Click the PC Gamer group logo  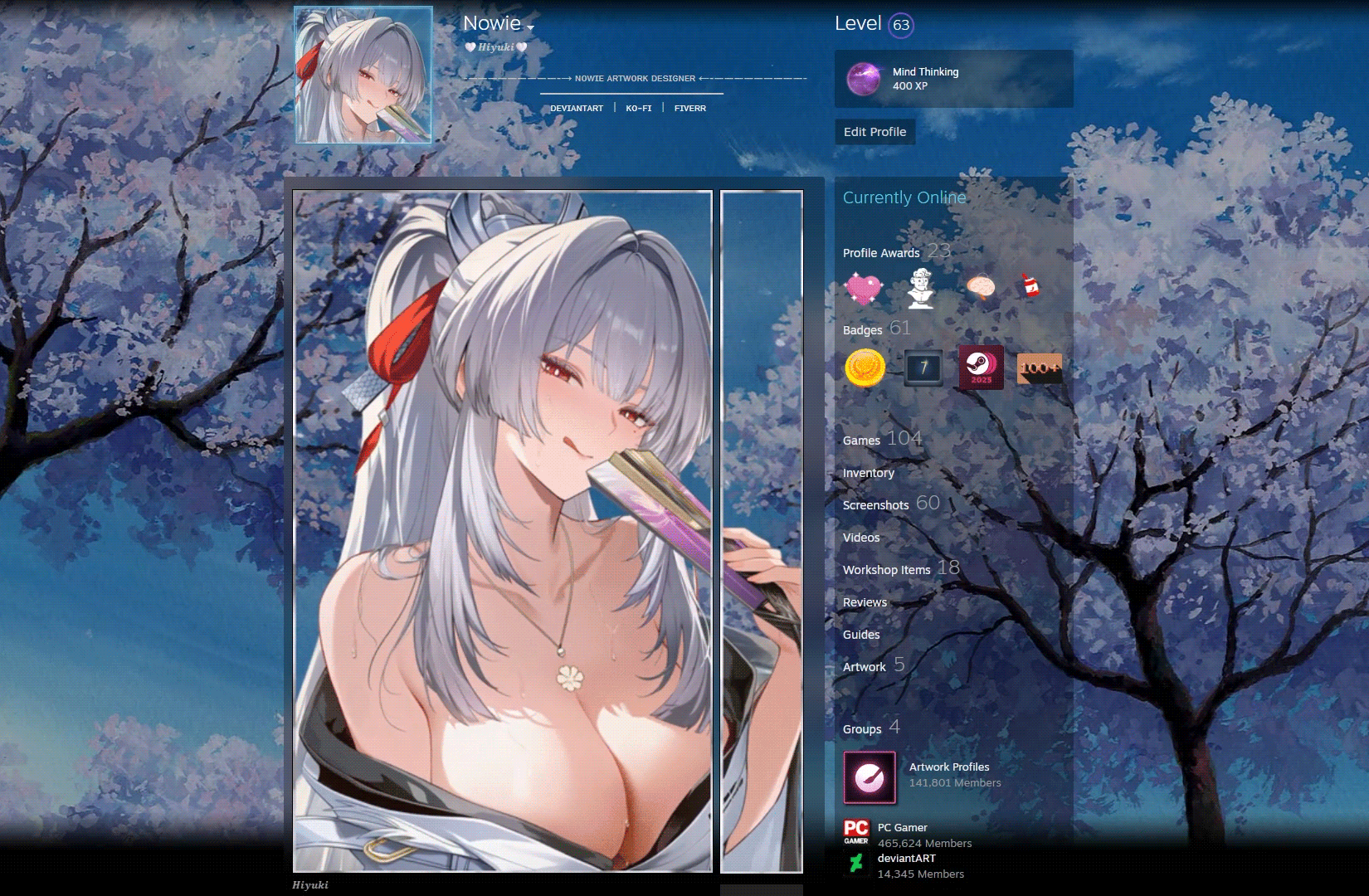(856, 832)
